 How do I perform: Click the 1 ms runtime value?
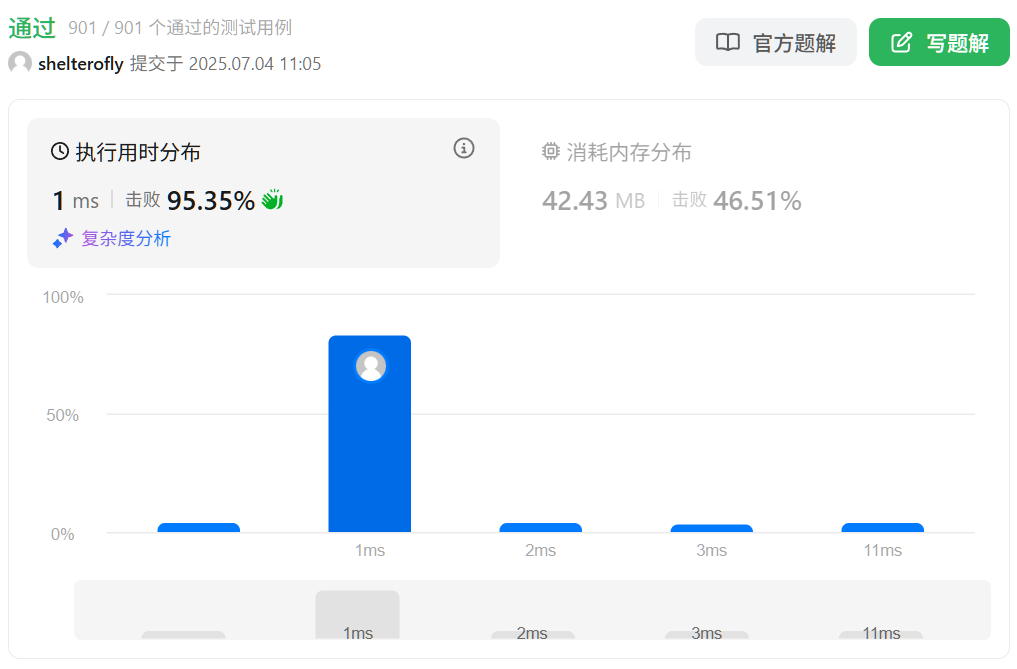coord(76,201)
